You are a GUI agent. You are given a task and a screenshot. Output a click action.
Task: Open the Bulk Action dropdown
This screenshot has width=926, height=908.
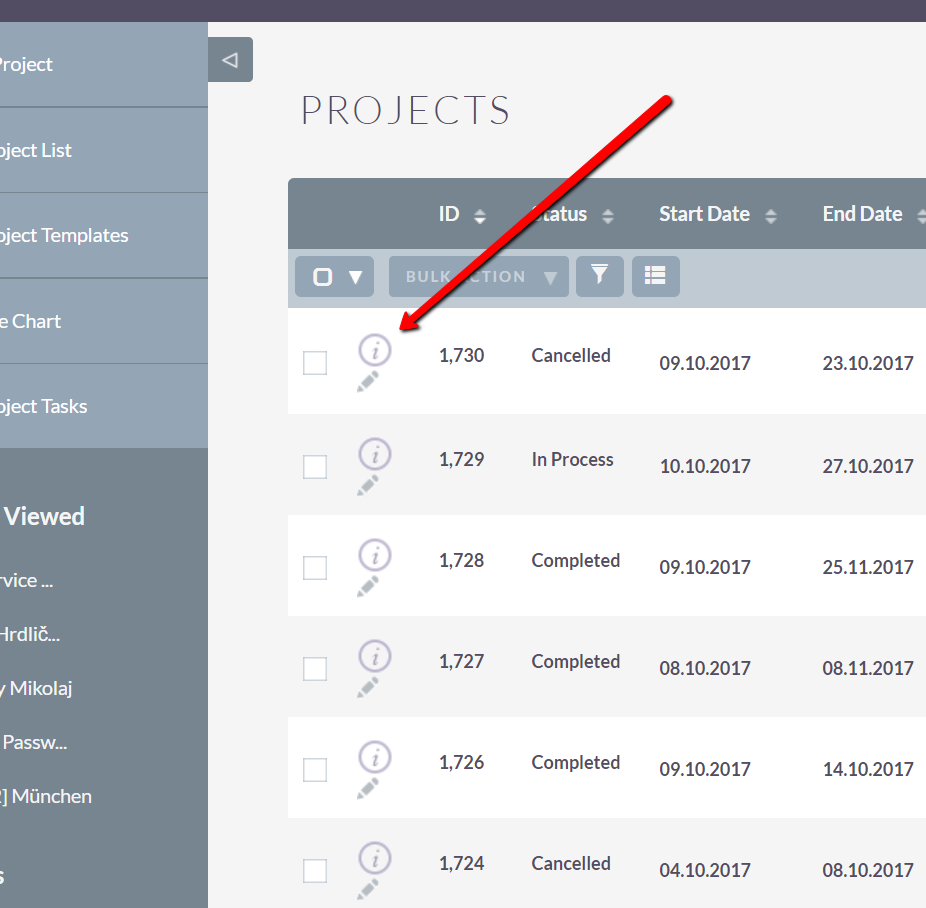tap(479, 276)
